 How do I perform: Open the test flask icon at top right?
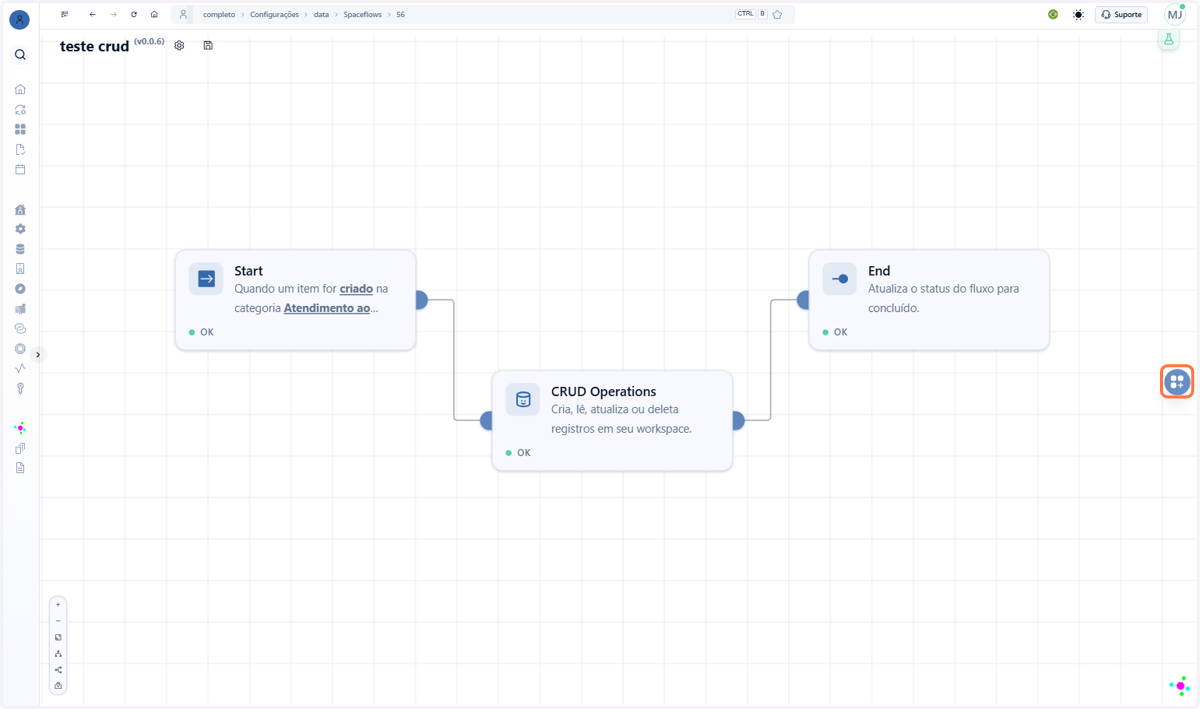[1168, 39]
